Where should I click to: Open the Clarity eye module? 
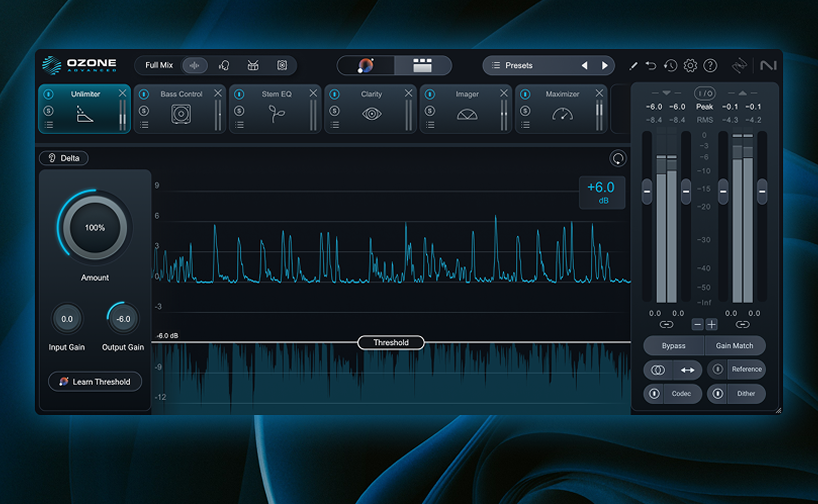click(x=371, y=114)
